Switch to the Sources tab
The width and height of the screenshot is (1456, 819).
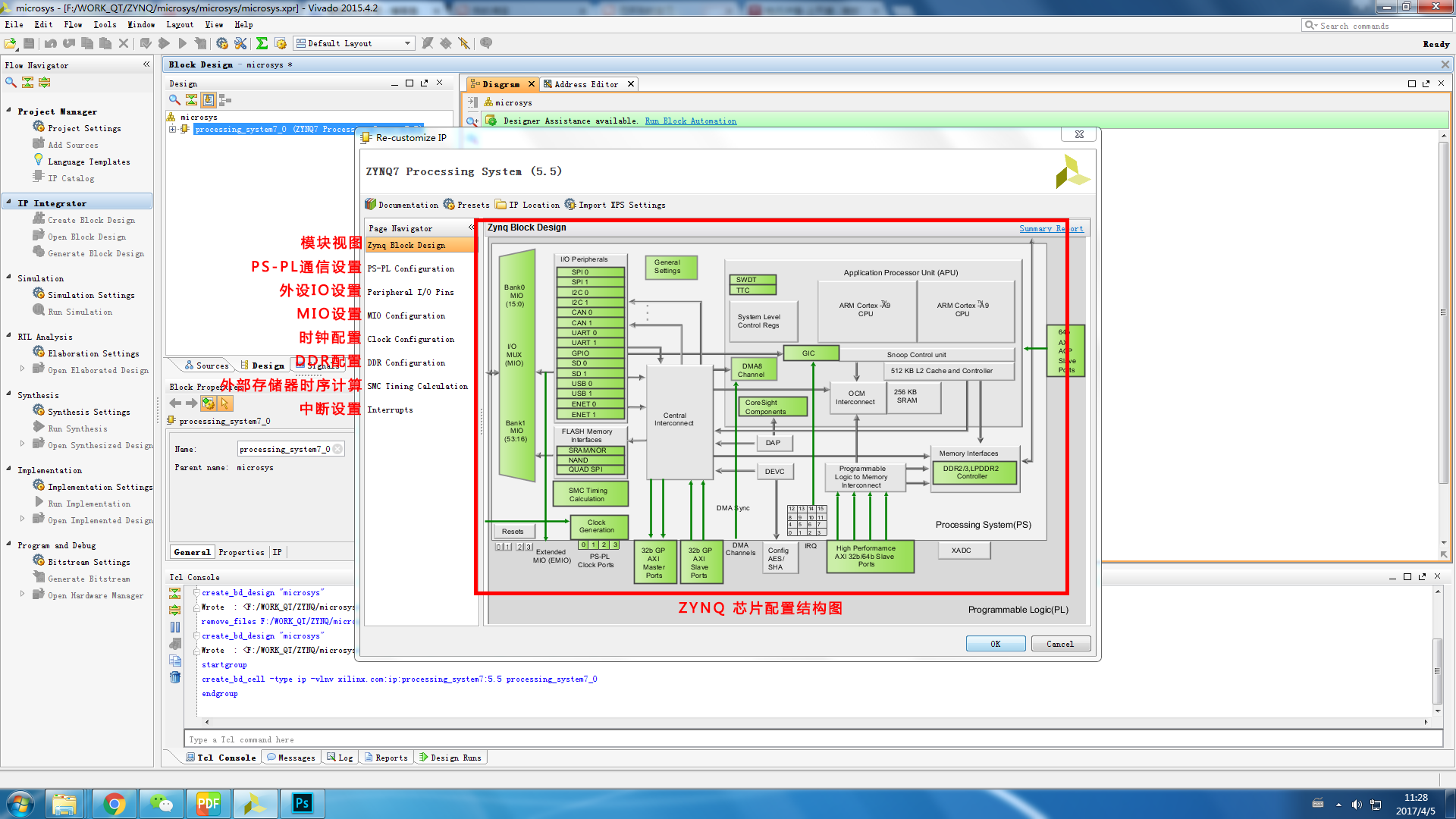pos(206,366)
